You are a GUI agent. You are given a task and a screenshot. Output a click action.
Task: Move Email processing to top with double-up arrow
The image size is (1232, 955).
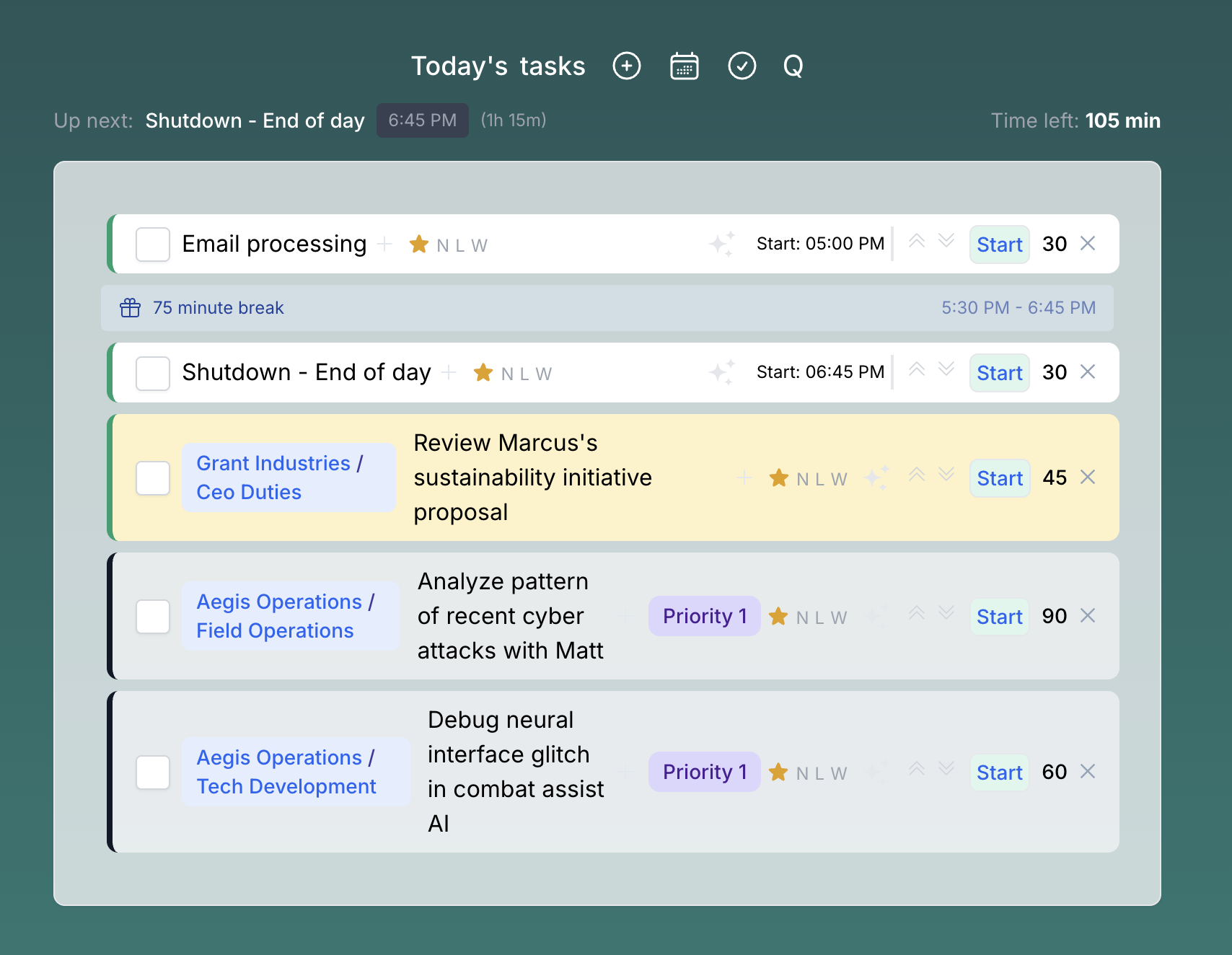[x=917, y=241]
